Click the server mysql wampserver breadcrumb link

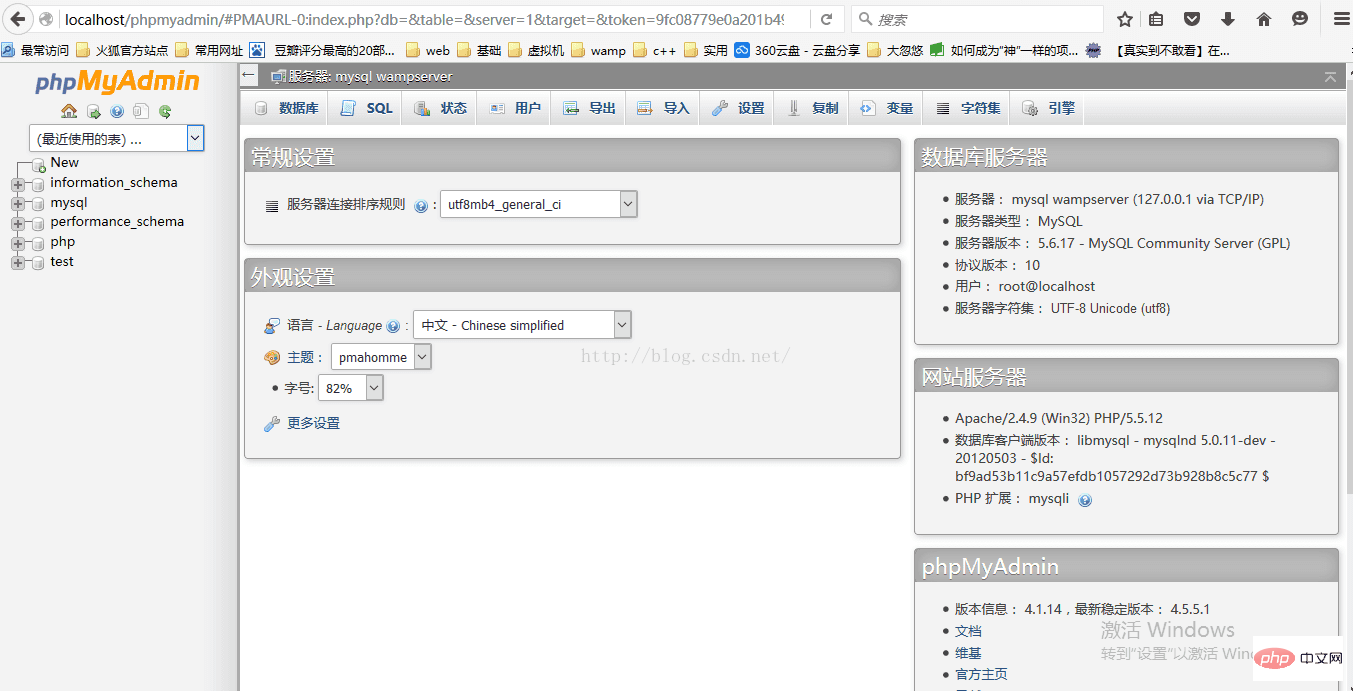tap(370, 76)
